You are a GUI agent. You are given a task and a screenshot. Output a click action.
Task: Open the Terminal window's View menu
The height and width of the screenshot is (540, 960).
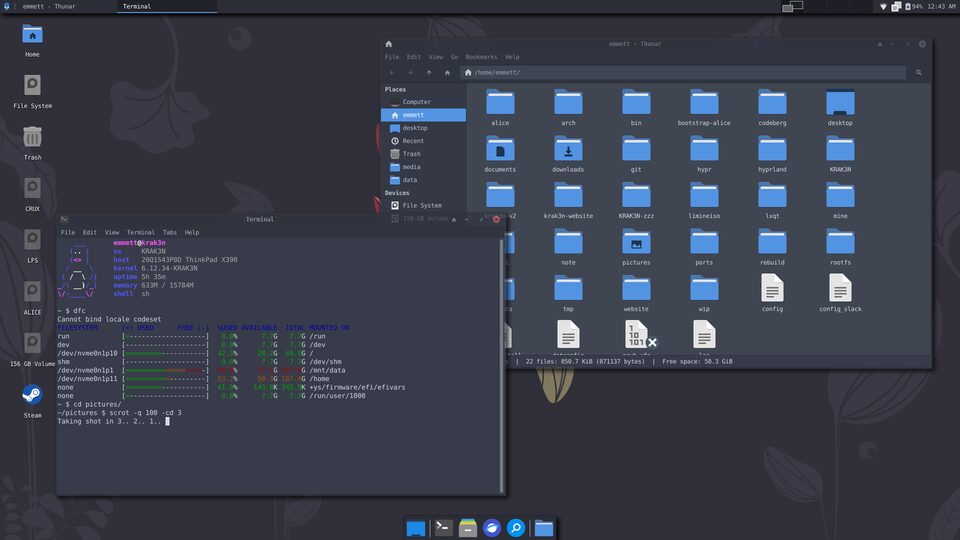(x=112, y=233)
